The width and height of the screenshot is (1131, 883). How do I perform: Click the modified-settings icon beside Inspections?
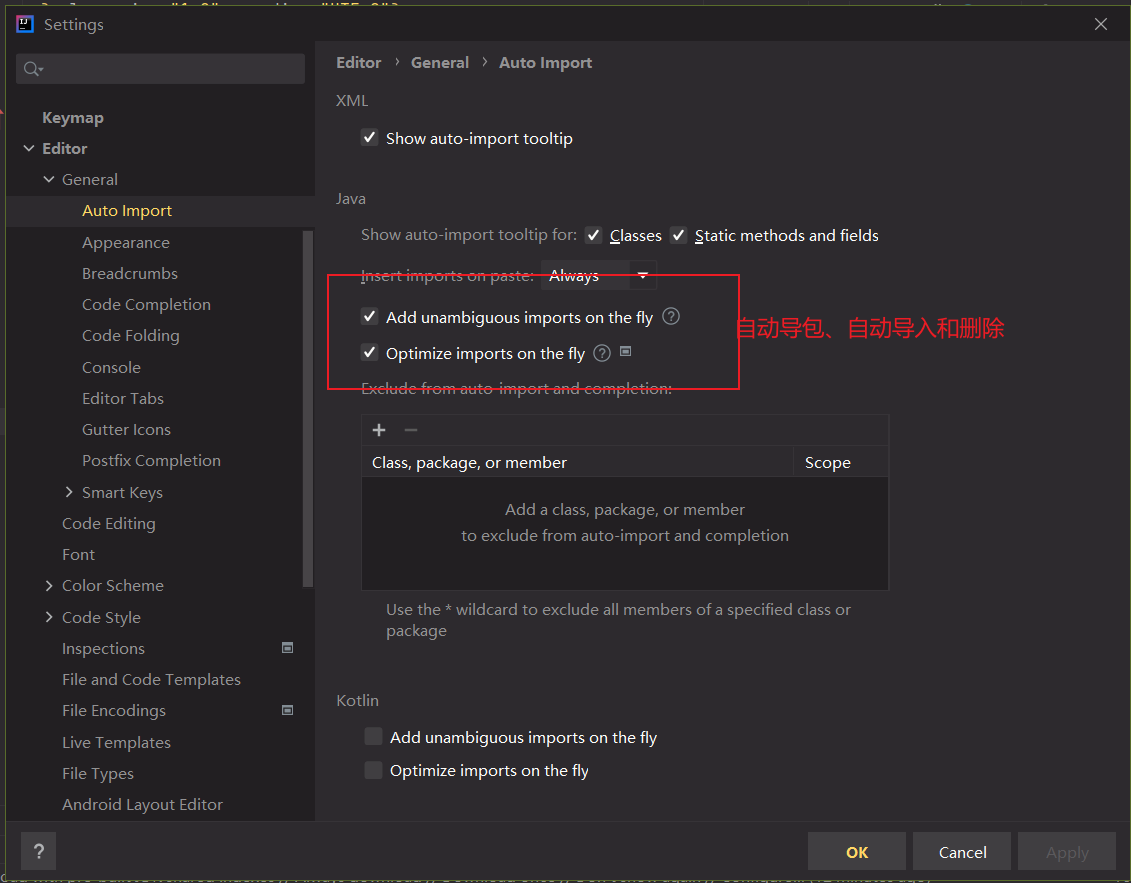pyautogui.click(x=287, y=648)
